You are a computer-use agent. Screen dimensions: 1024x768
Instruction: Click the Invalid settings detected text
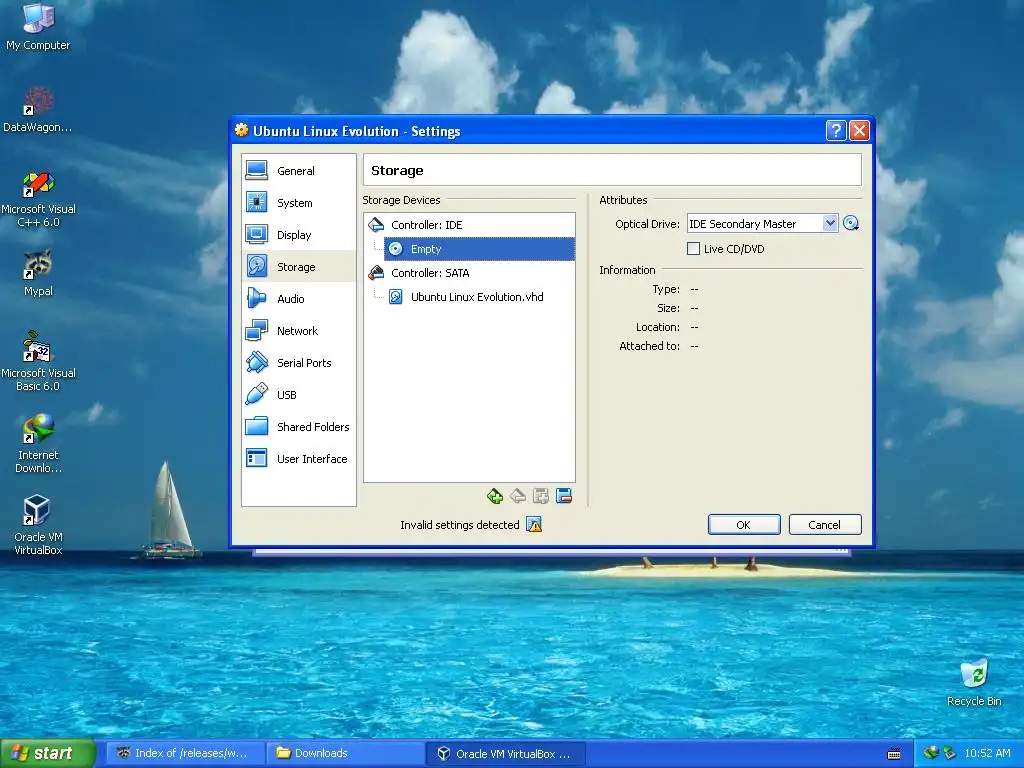click(460, 524)
